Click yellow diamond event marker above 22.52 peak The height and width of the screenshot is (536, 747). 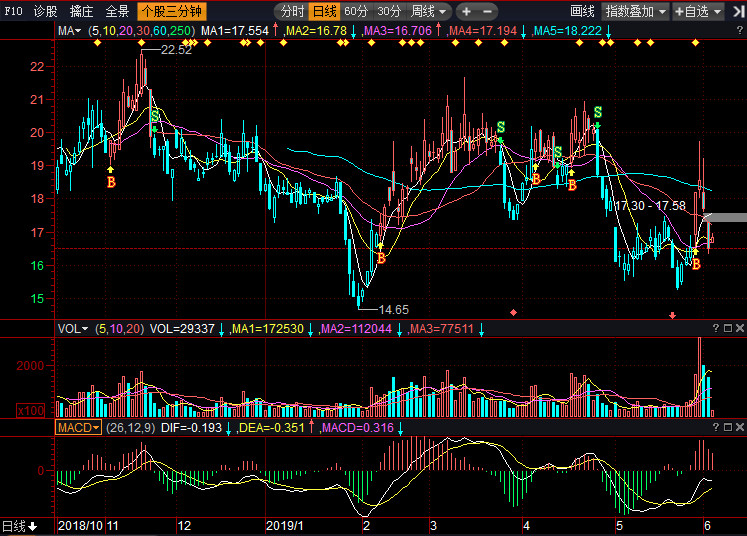(x=142, y=43)
